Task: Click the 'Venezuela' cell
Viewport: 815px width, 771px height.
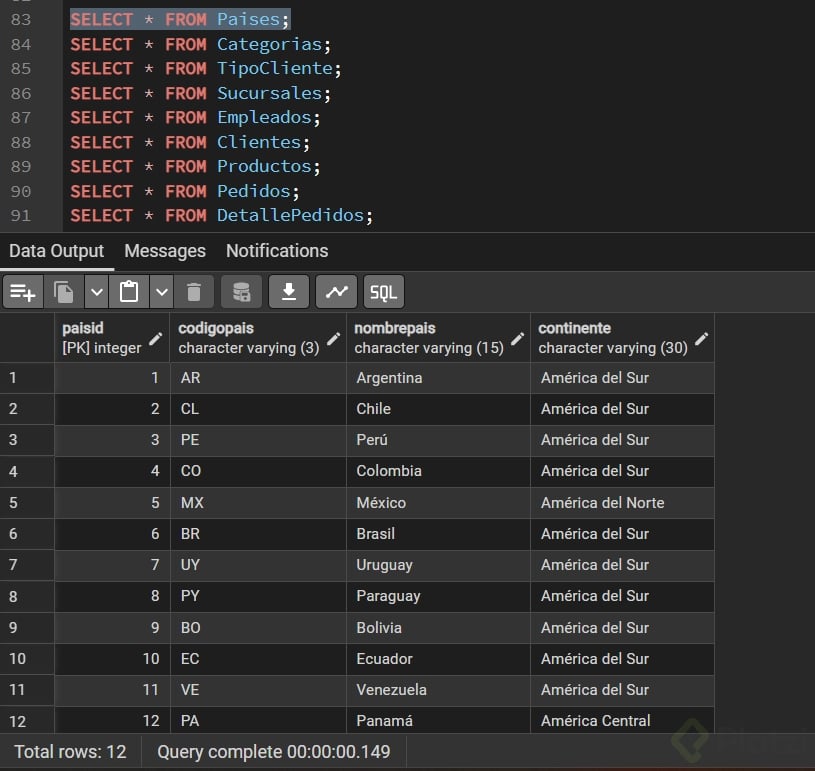Action: (x=439, y=690)
